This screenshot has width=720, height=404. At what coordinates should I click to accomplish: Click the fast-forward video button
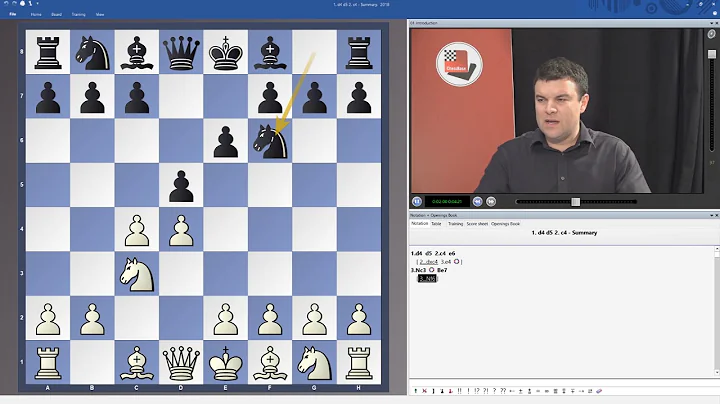pyautogui.click(x=491, y=202)
